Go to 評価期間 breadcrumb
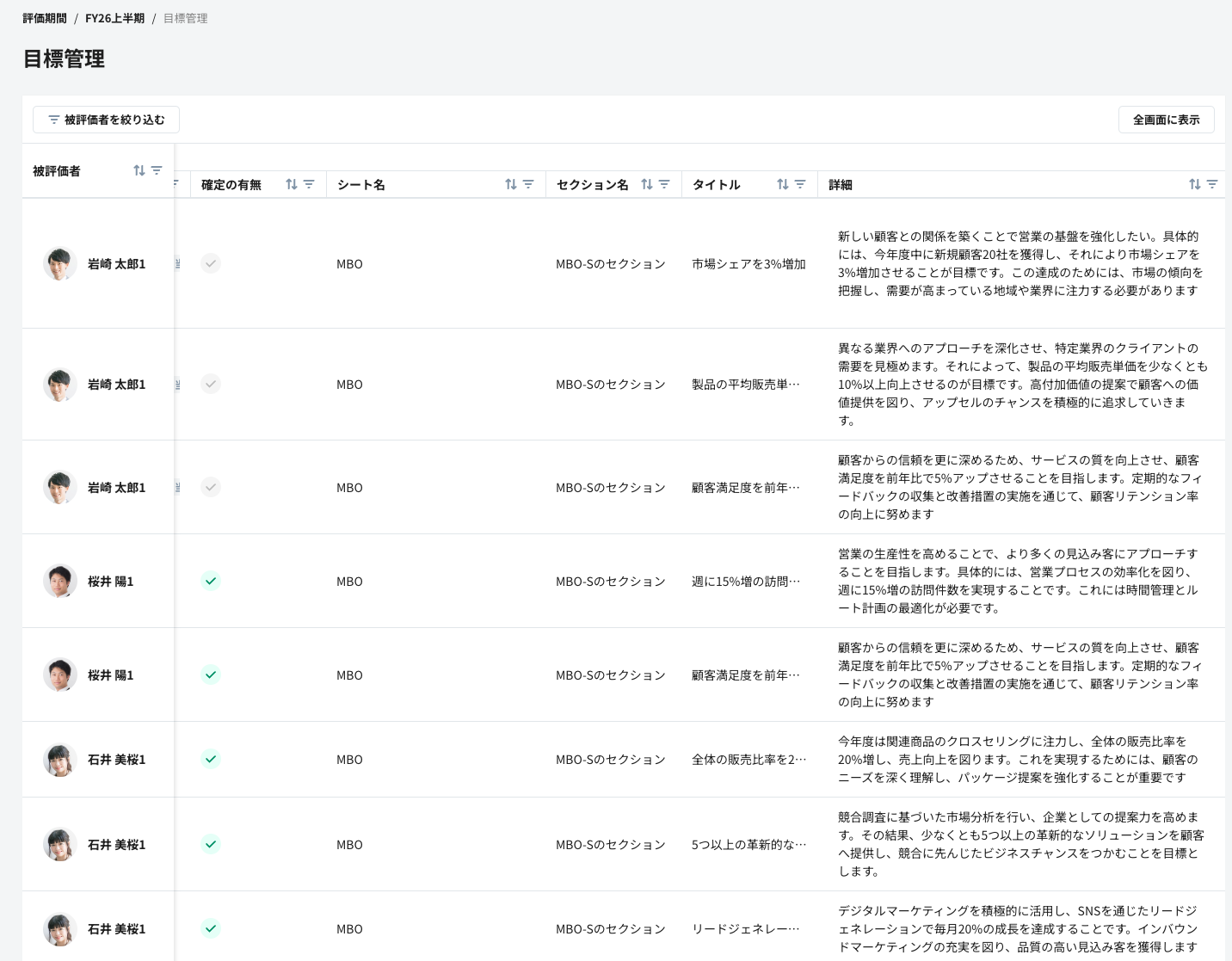1232x961 pixels. [45, 18]
